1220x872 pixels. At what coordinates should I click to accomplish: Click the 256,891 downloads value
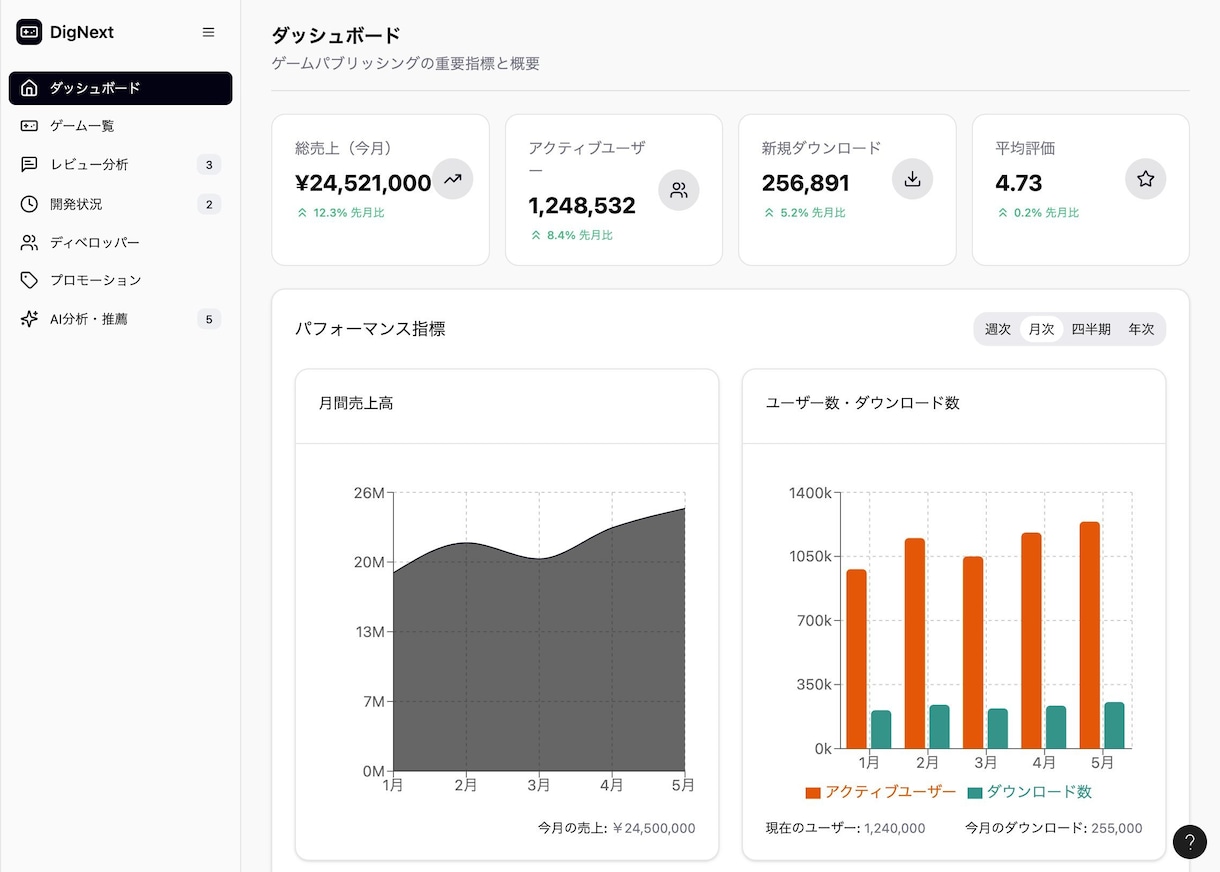[x=805, y=183]
